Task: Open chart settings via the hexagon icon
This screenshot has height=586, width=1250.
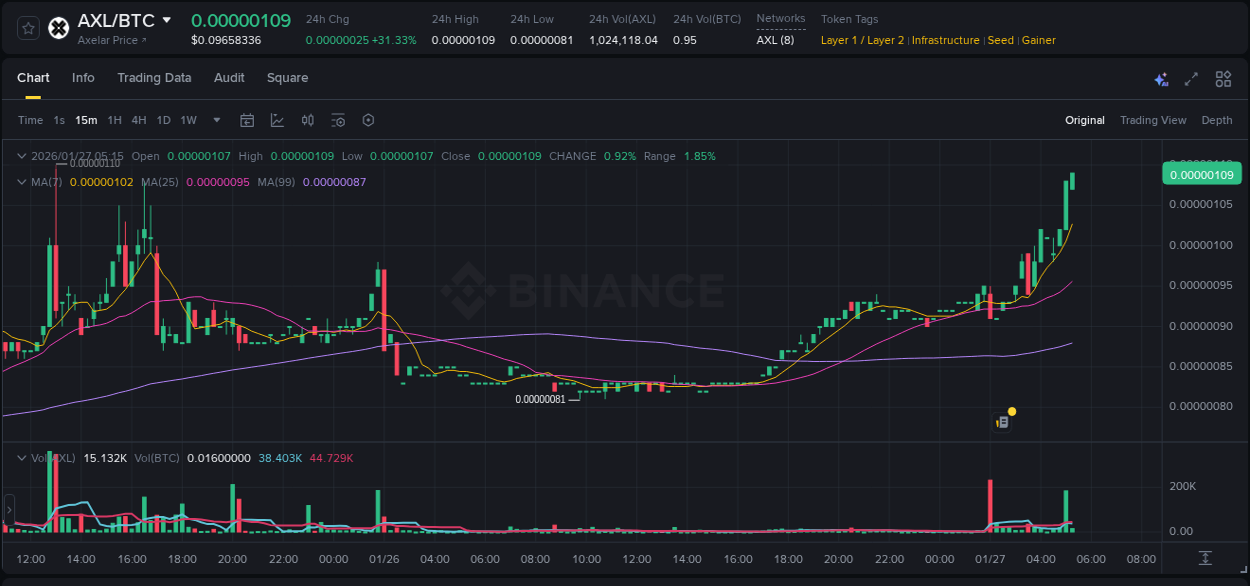Action: [368, 120]
